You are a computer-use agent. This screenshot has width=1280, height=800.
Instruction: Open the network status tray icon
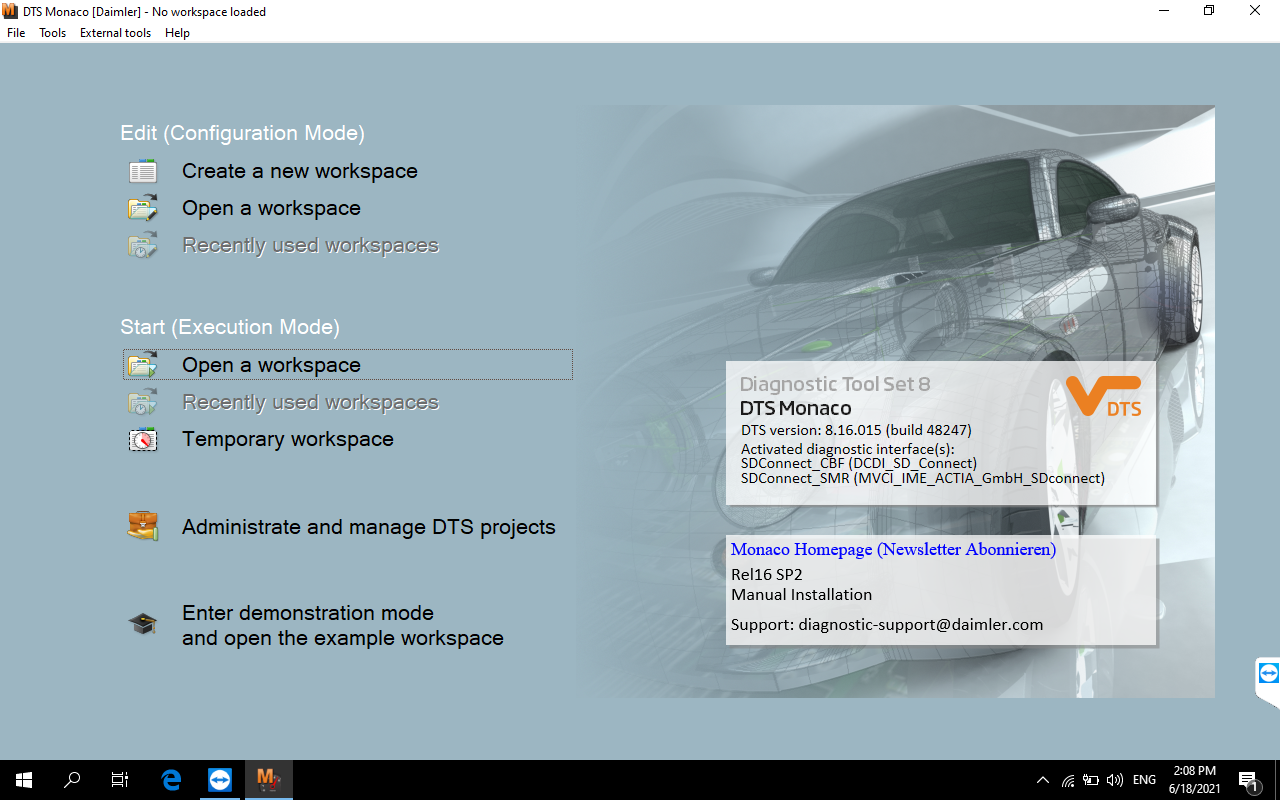tap(1068, 780)
